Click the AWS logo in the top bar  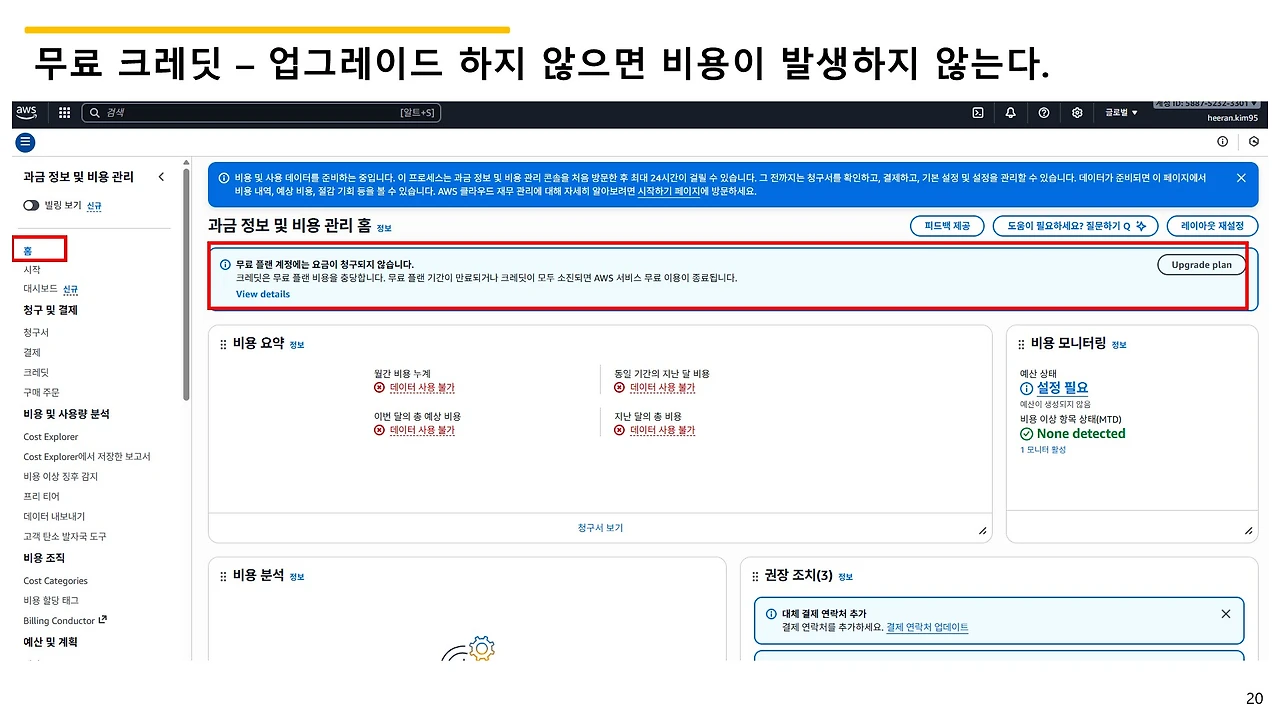pyautogui.click(x=26, y=112)
